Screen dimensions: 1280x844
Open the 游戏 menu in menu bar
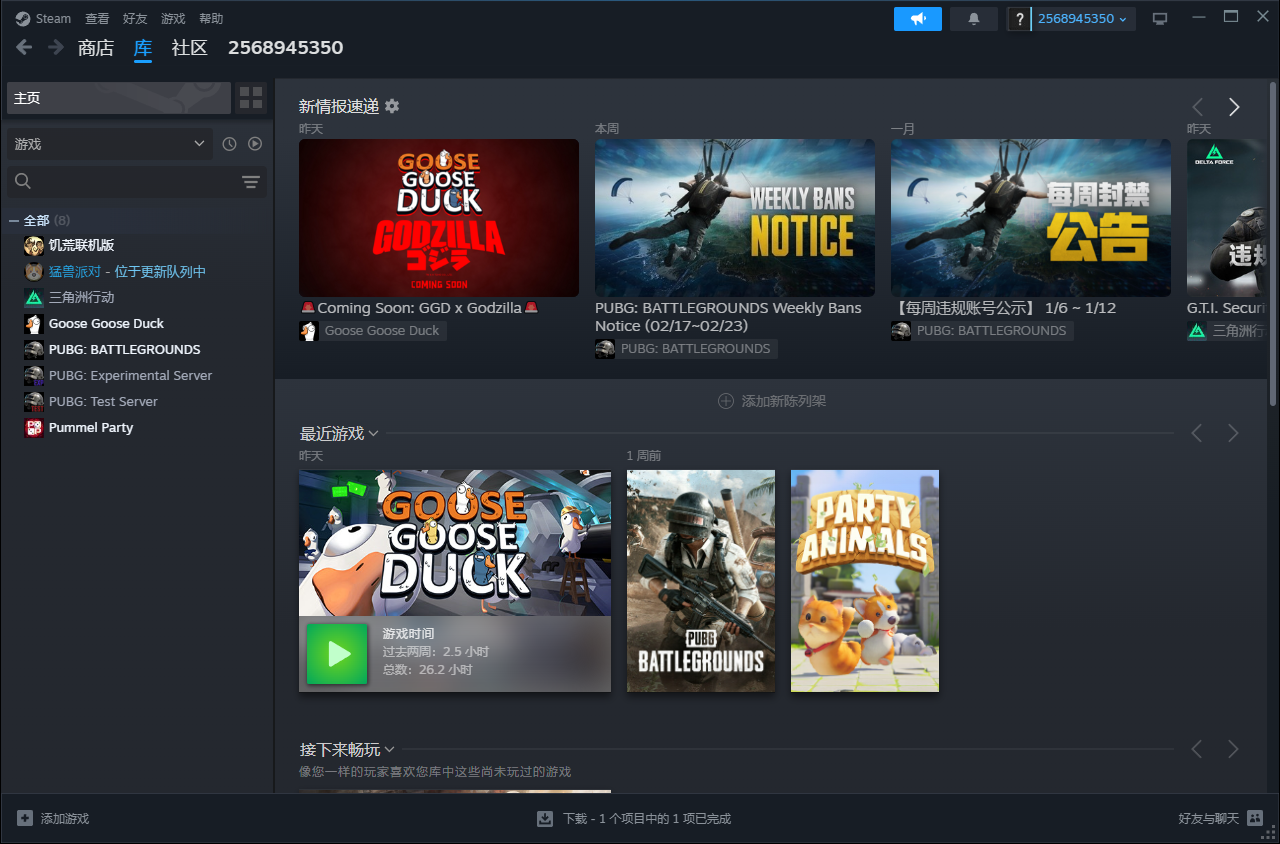pos(173,19)
